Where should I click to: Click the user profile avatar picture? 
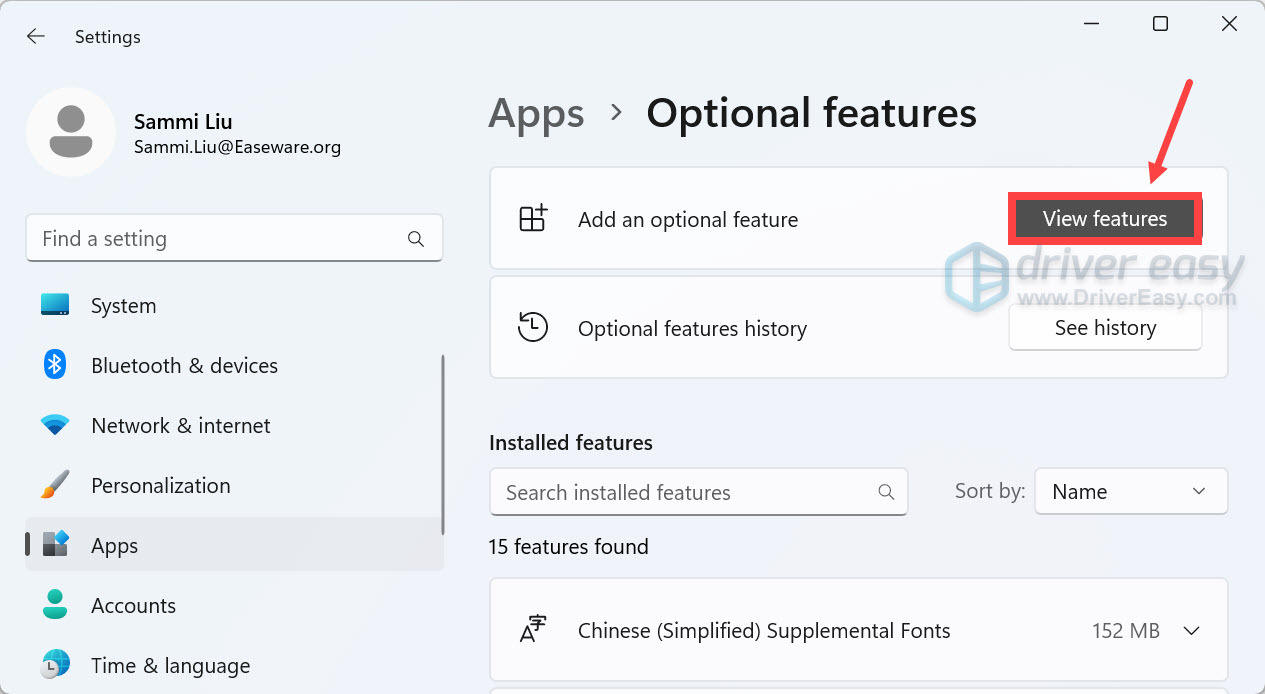[71, 132]
